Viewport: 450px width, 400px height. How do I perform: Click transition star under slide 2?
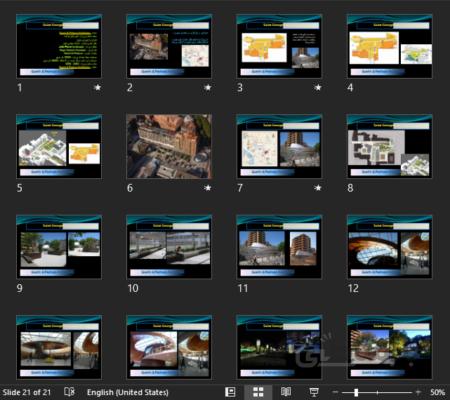point(208,88)
